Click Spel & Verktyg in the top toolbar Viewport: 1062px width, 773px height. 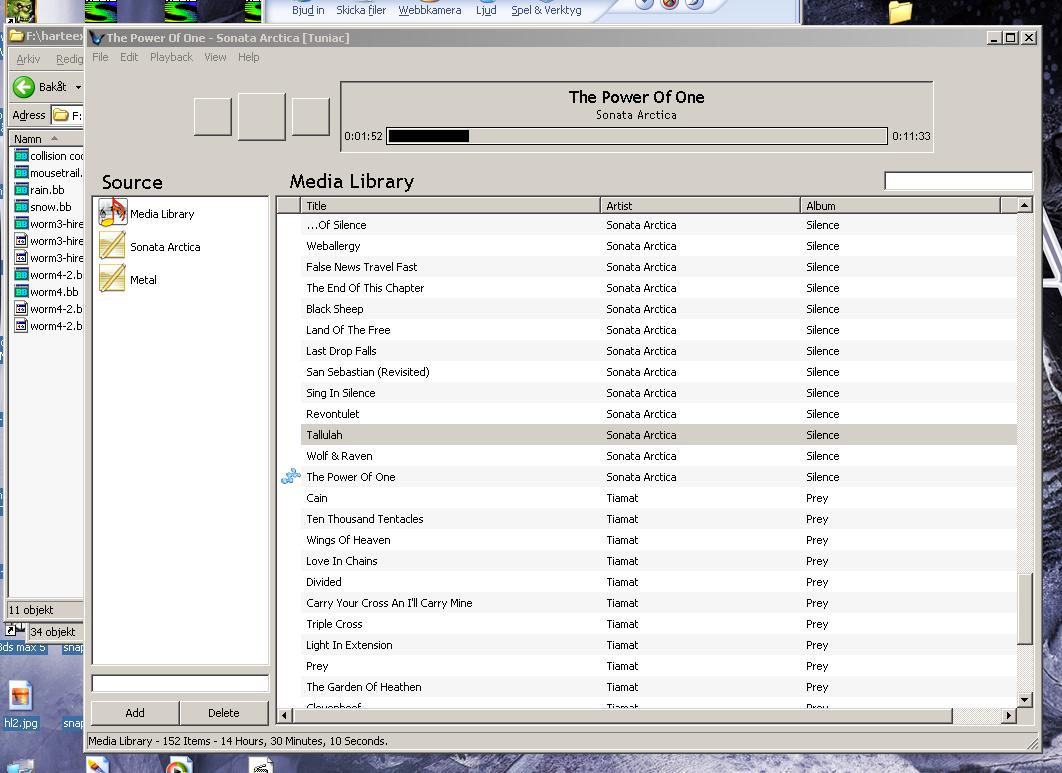coord(546,9)
